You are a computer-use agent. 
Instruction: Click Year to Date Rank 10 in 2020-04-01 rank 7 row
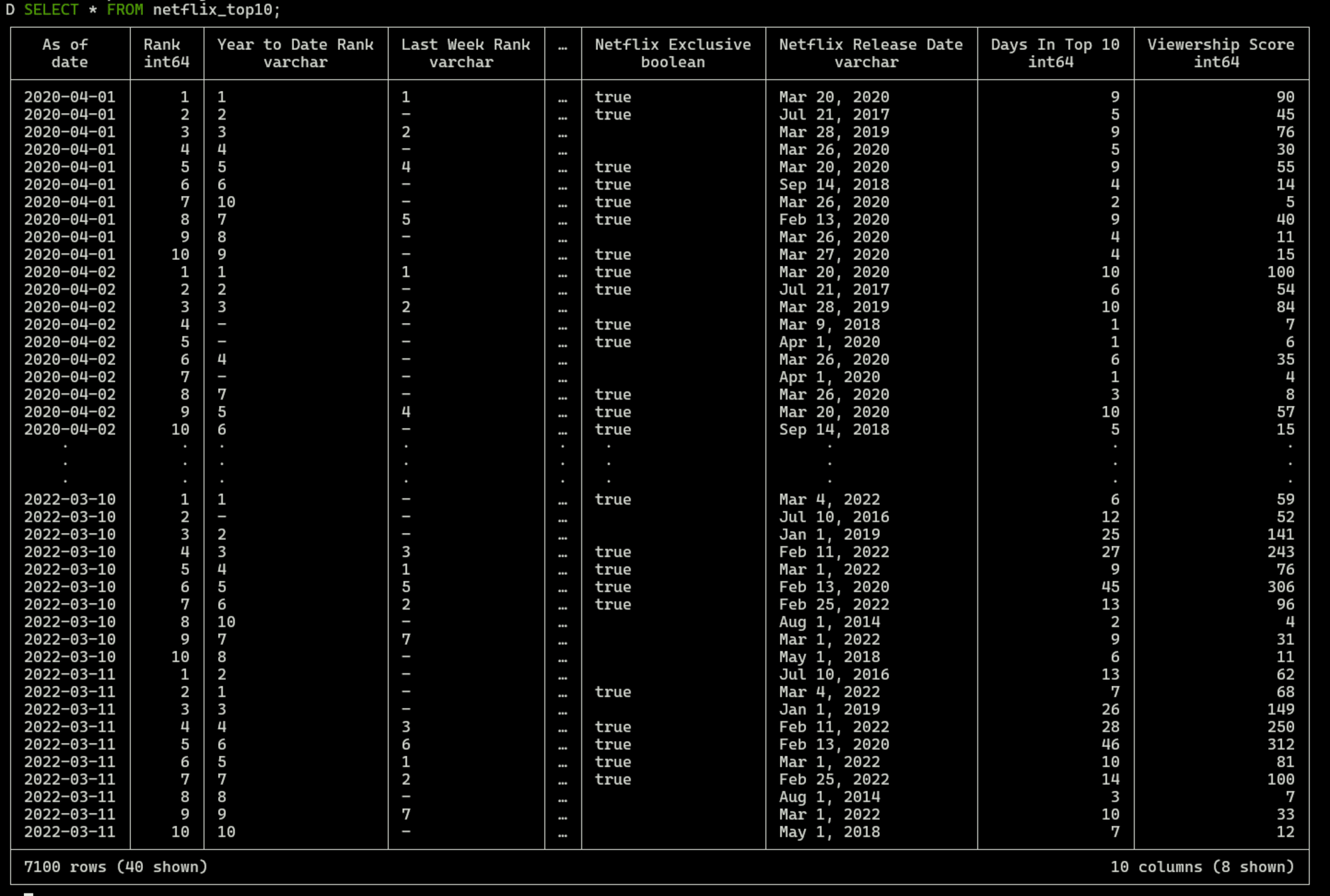[x=226, y=202]
